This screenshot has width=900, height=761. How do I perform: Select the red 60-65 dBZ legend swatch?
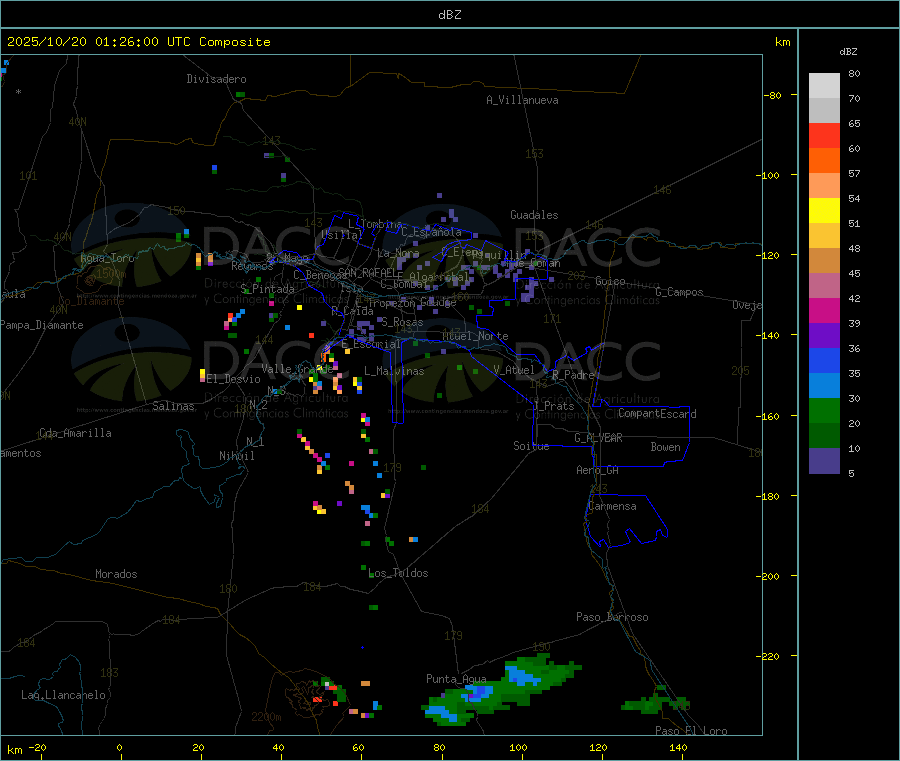pyautogui.click(x=824, y=135)
